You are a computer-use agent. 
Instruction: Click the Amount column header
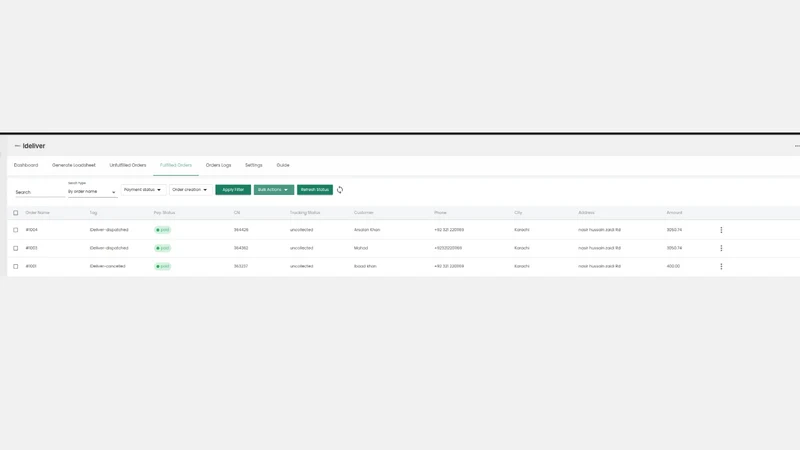tap(674, 213)
